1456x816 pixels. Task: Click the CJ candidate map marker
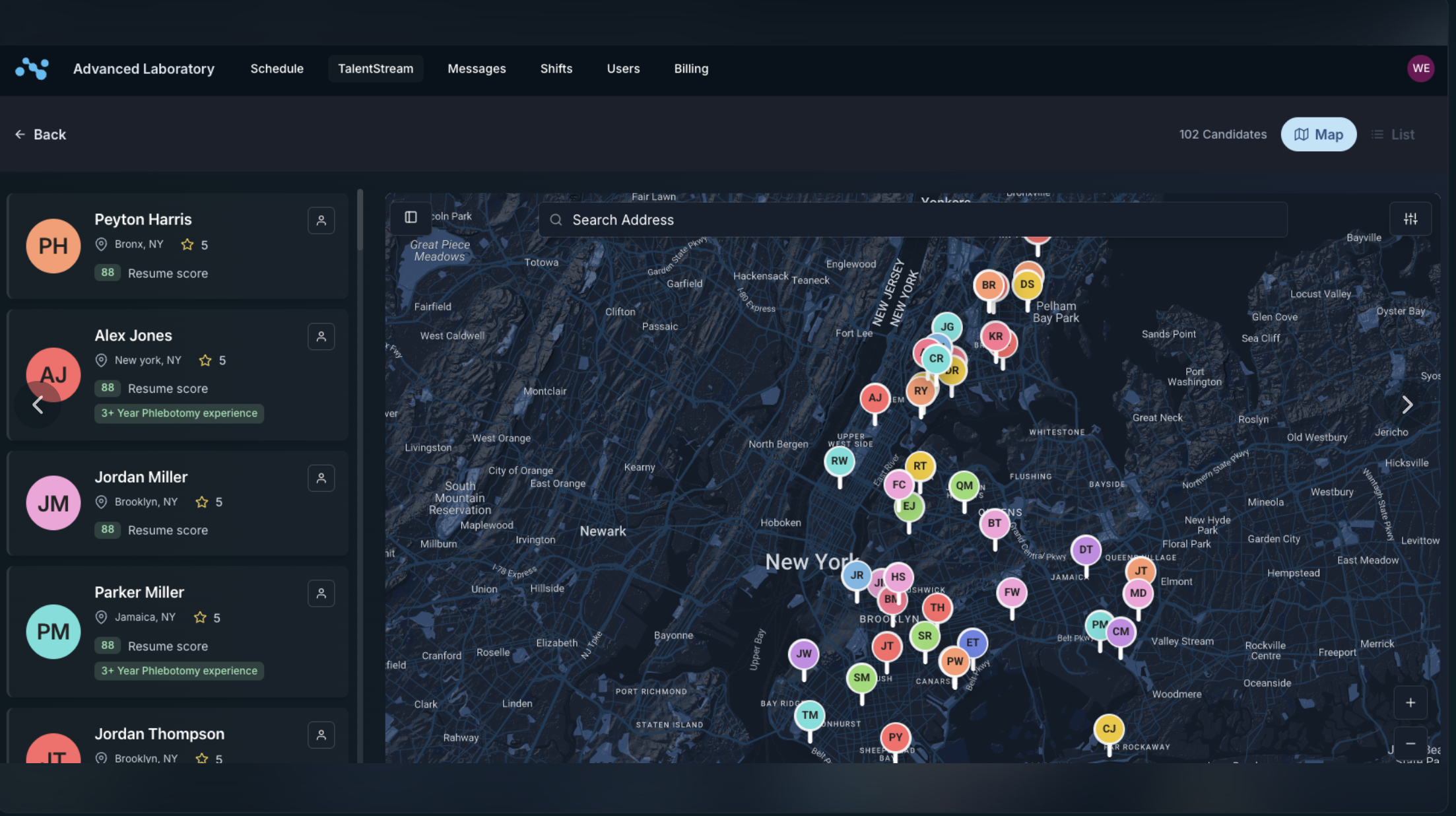(x=1109, y=729)
